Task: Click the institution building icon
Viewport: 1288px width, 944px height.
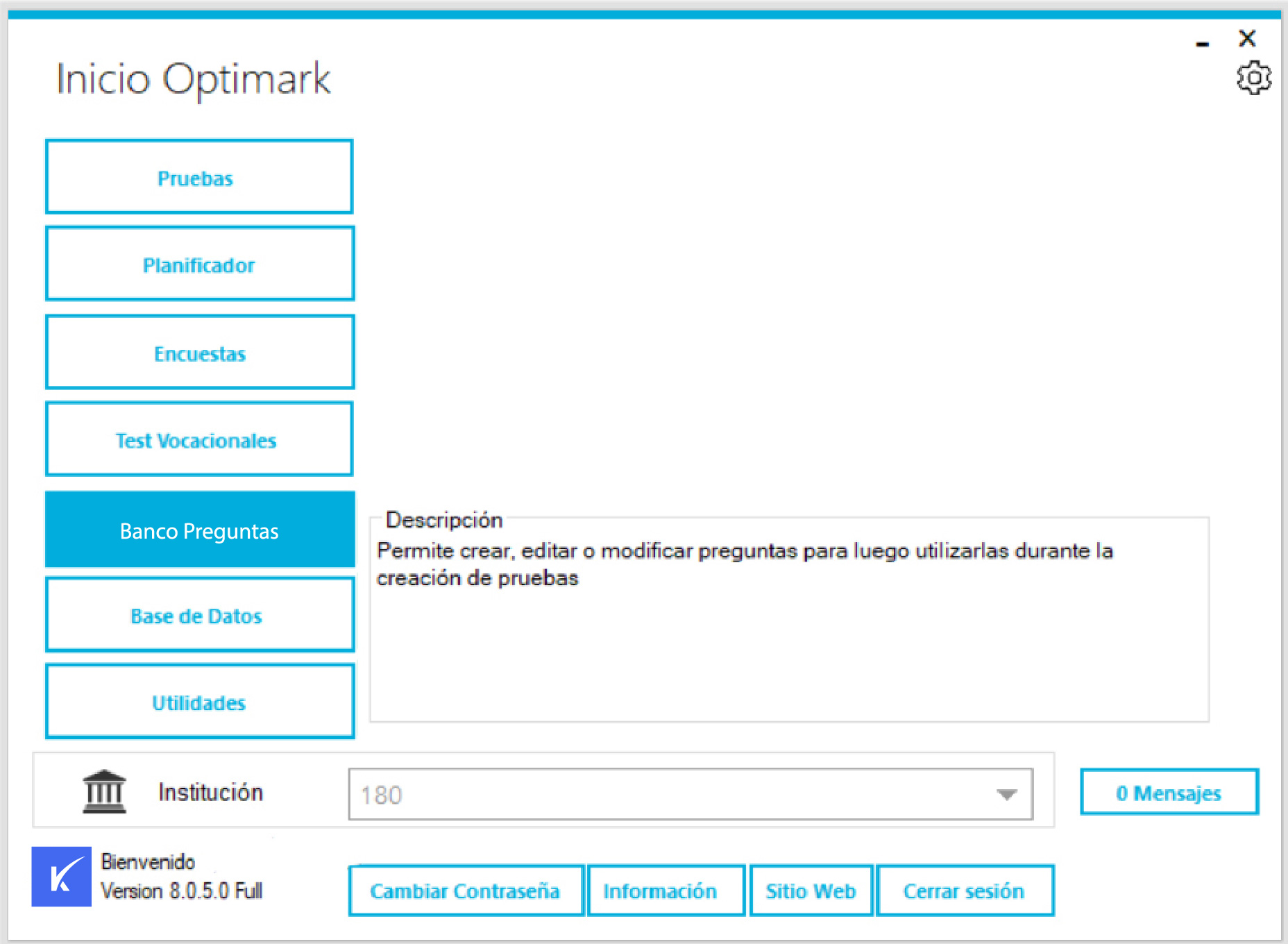Action: click(104, 791)
